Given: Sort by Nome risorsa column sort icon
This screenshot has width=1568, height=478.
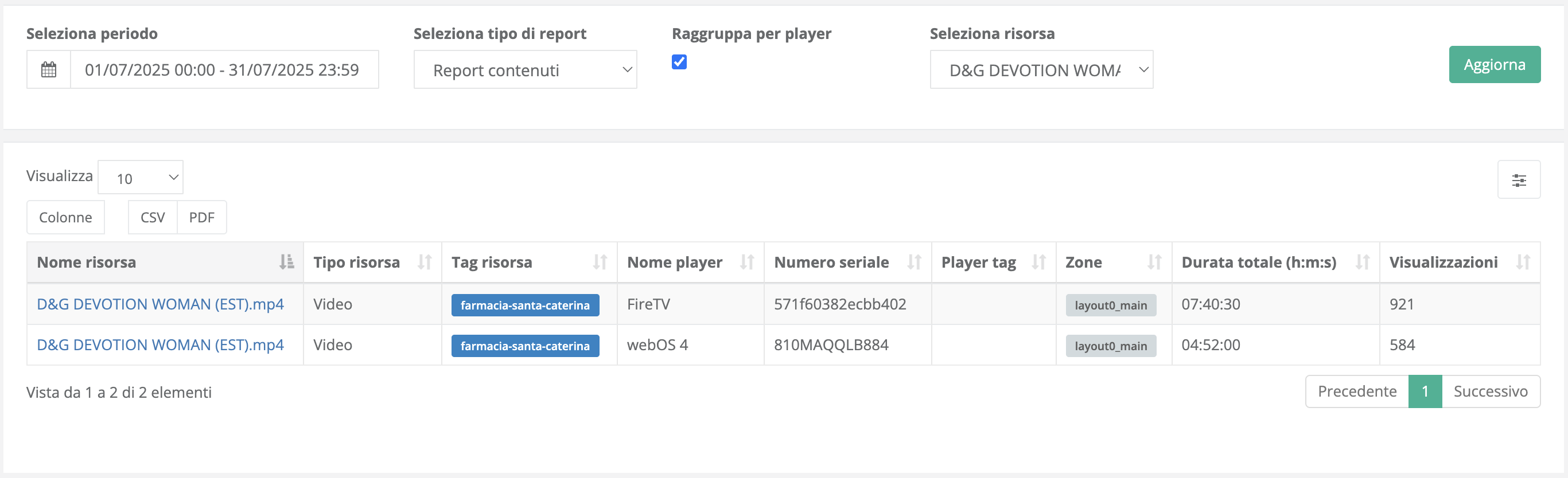Looking at the screenshot, I should pos(286,262).
